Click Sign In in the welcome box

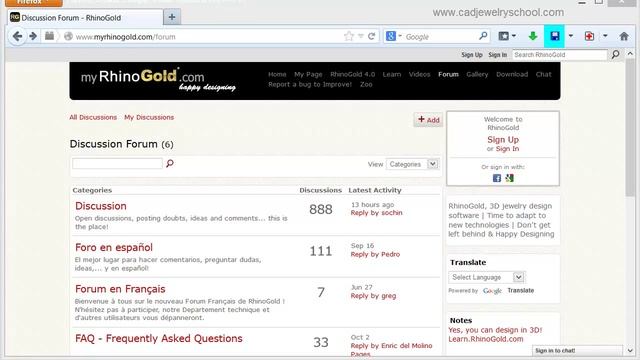pos(507,149)
